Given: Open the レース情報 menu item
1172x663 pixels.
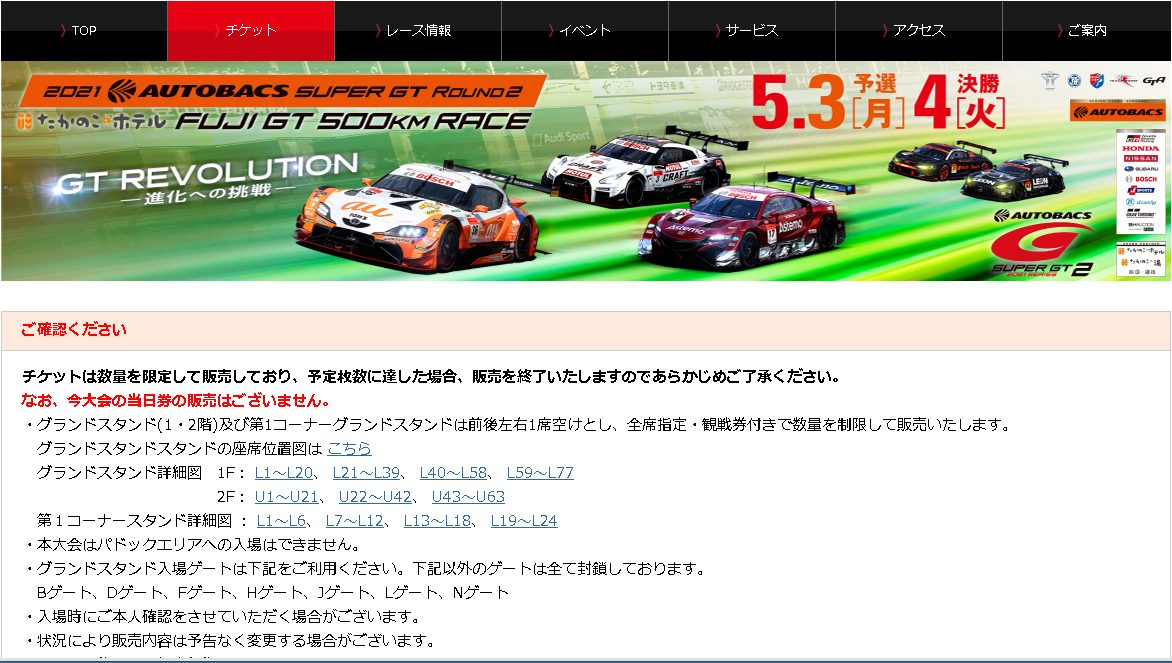Looking at the screenshot, I should (418, 31).
